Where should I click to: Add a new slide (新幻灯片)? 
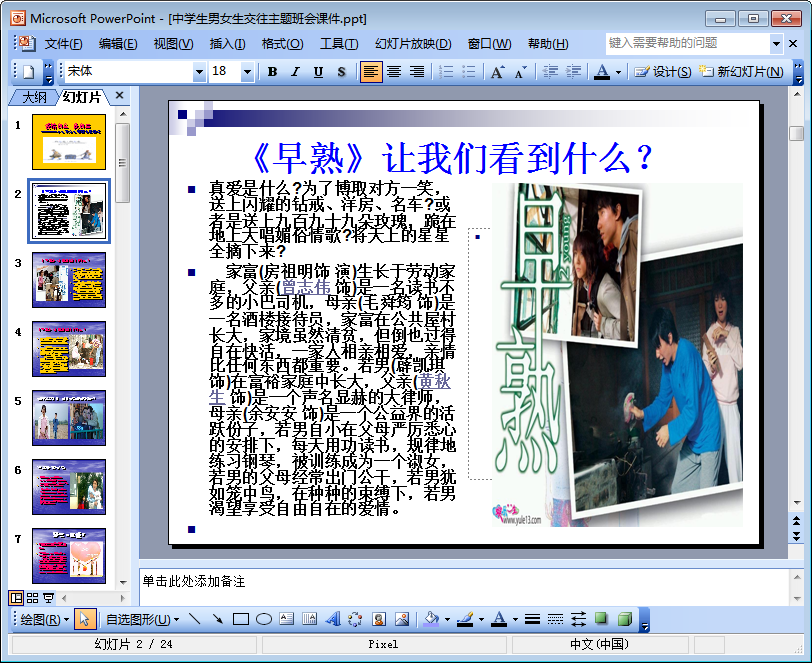click(x=741, y=72)
